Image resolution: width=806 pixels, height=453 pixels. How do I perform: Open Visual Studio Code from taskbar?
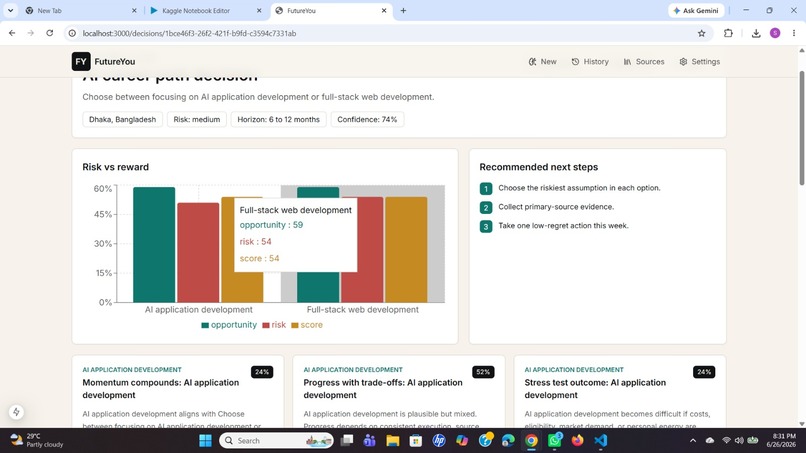(600, 441)
